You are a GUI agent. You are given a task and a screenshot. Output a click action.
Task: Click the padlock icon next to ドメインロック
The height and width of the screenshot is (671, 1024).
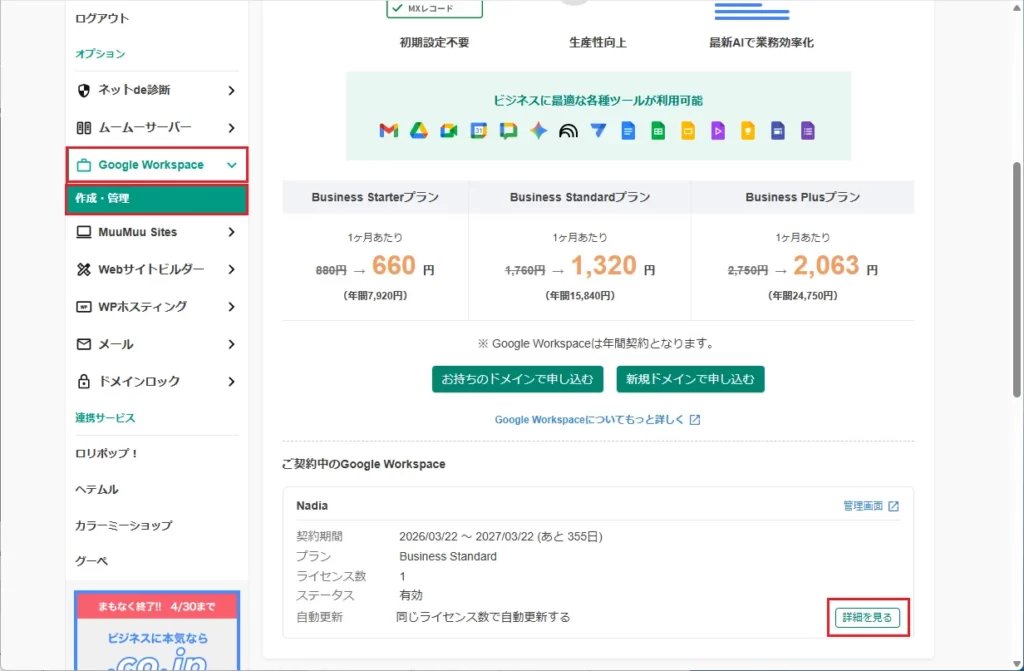(85, 381)
